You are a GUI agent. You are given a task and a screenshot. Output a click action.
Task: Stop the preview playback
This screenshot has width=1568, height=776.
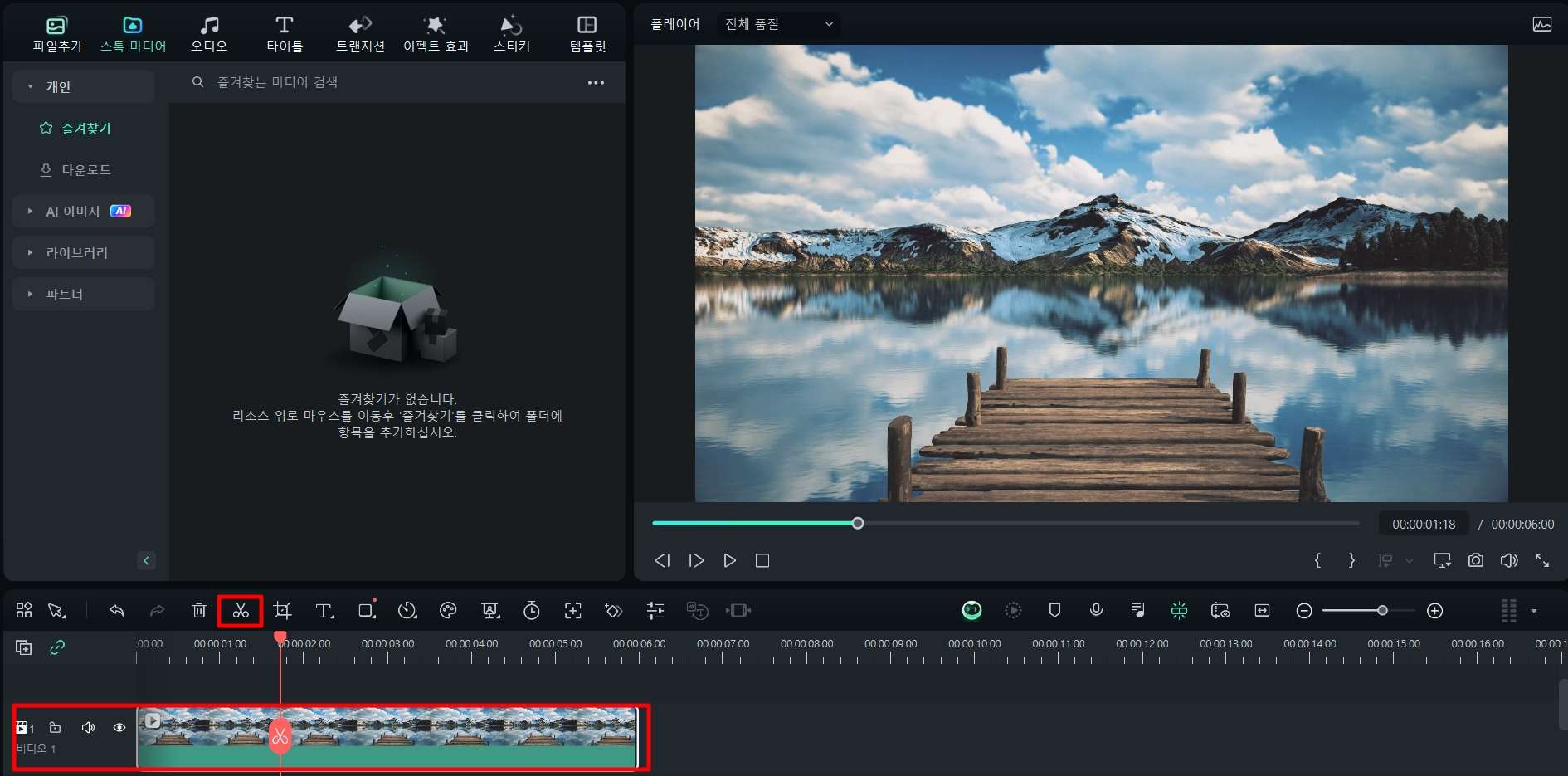pyautogui.click(x=762, y=560)
